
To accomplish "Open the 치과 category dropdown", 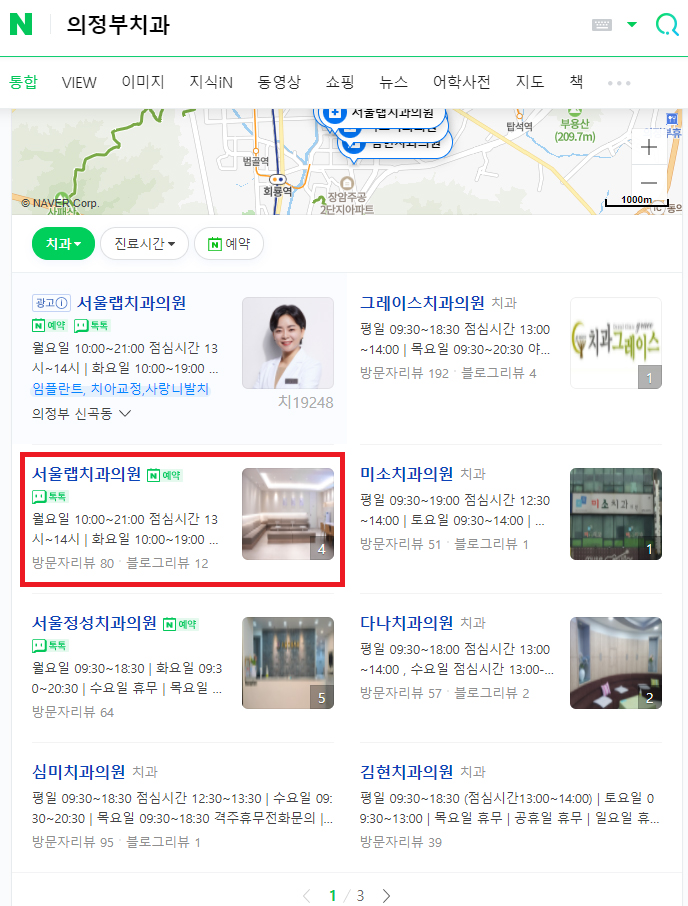I will [x=64, y=243].
